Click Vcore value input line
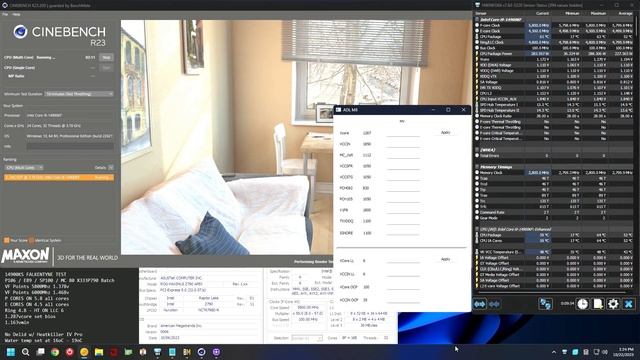 403,133
